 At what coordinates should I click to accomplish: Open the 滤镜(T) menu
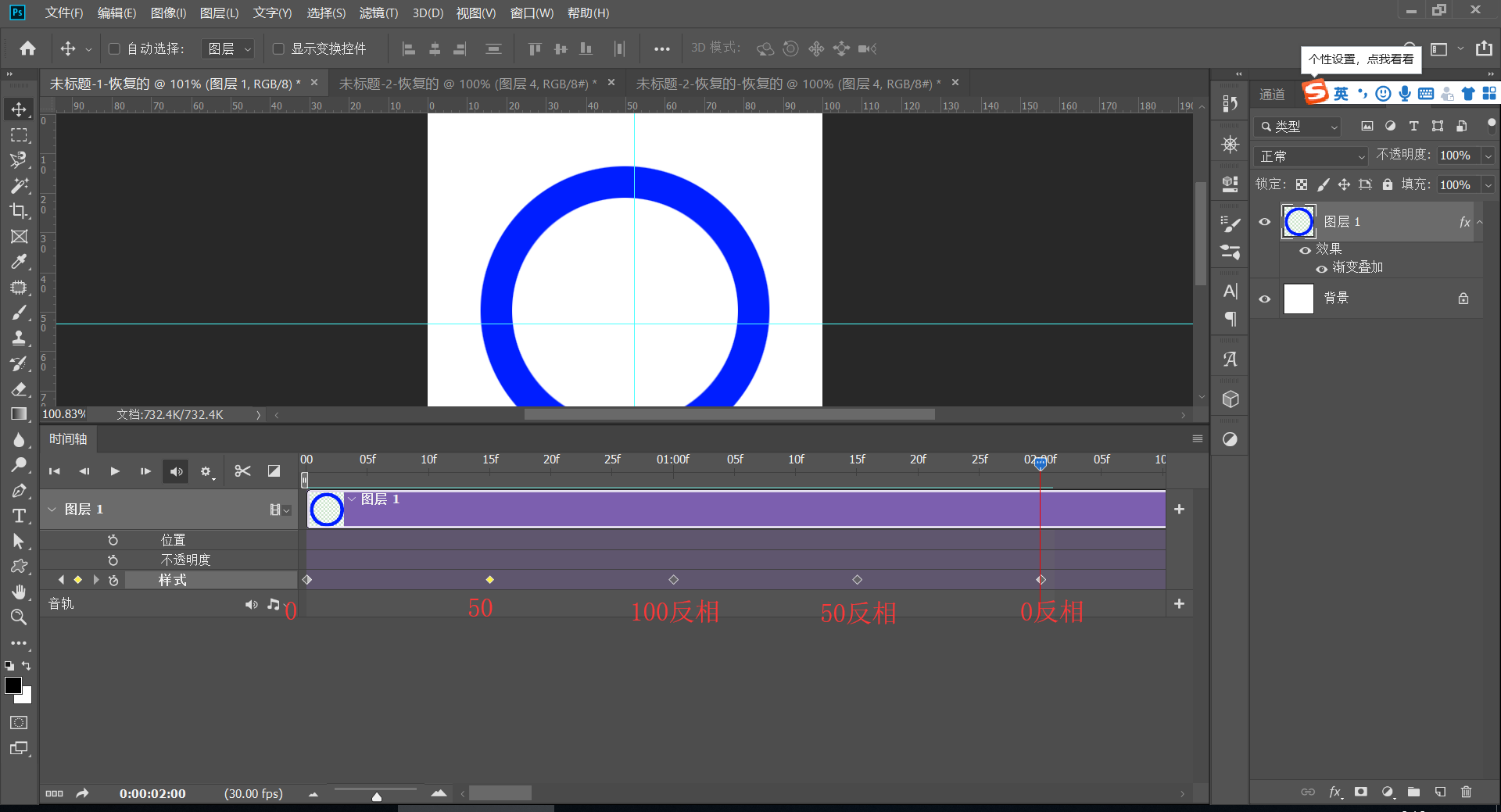coord(378,13)
